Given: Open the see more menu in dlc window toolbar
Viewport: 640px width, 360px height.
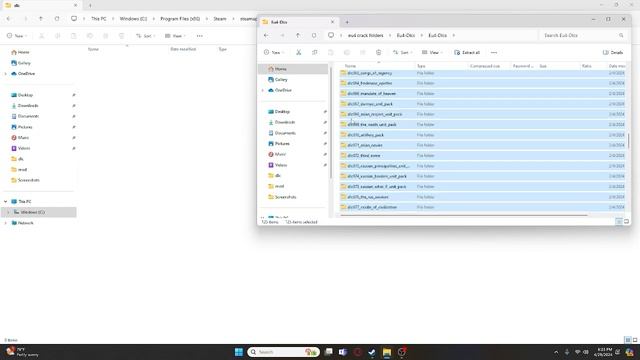Looking at the screenshot, I should click(200, 36).
